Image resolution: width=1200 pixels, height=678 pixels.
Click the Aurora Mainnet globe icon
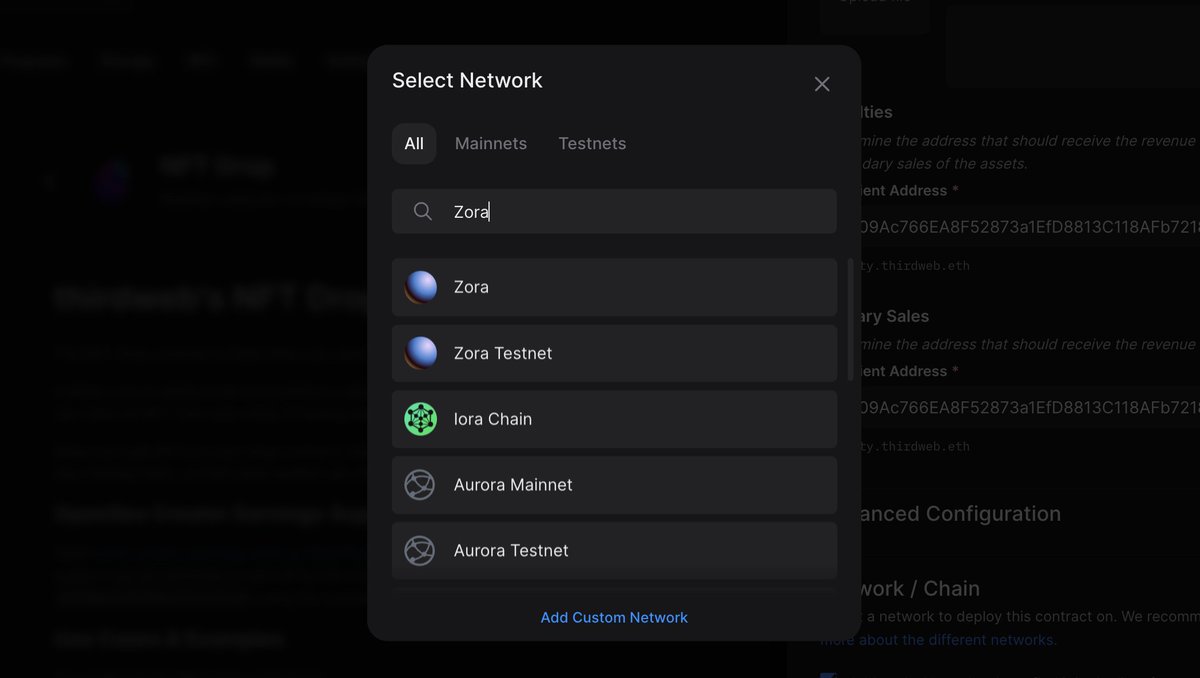pos(420,485)
